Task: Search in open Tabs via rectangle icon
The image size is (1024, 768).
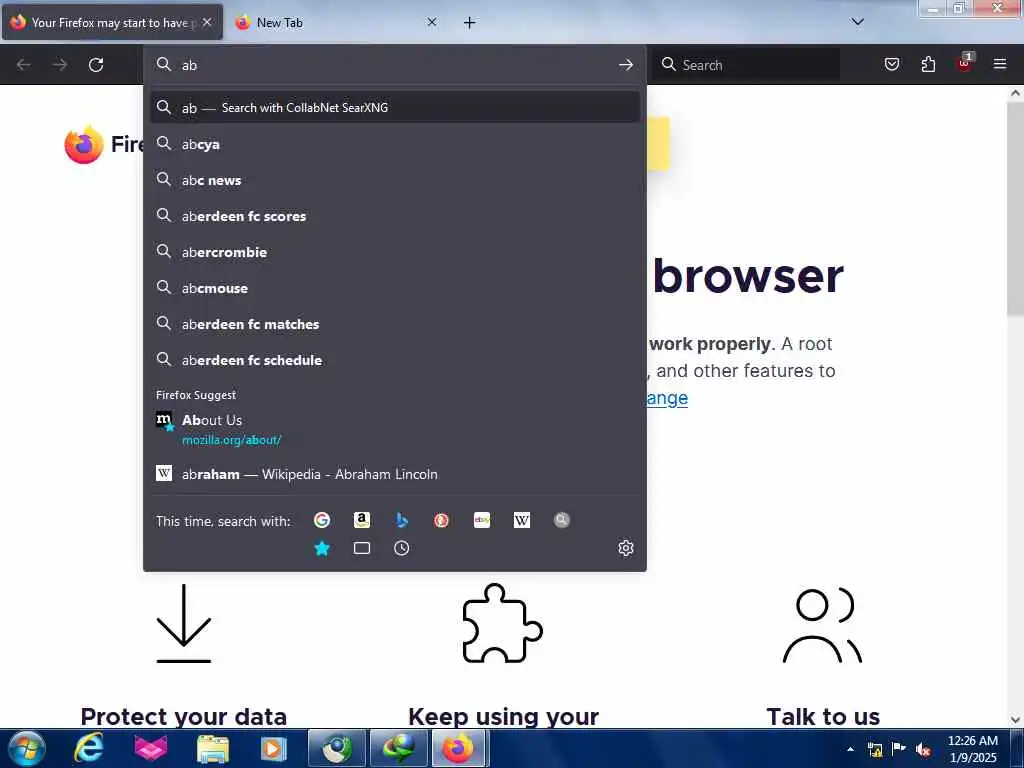Action: point(362,548)
